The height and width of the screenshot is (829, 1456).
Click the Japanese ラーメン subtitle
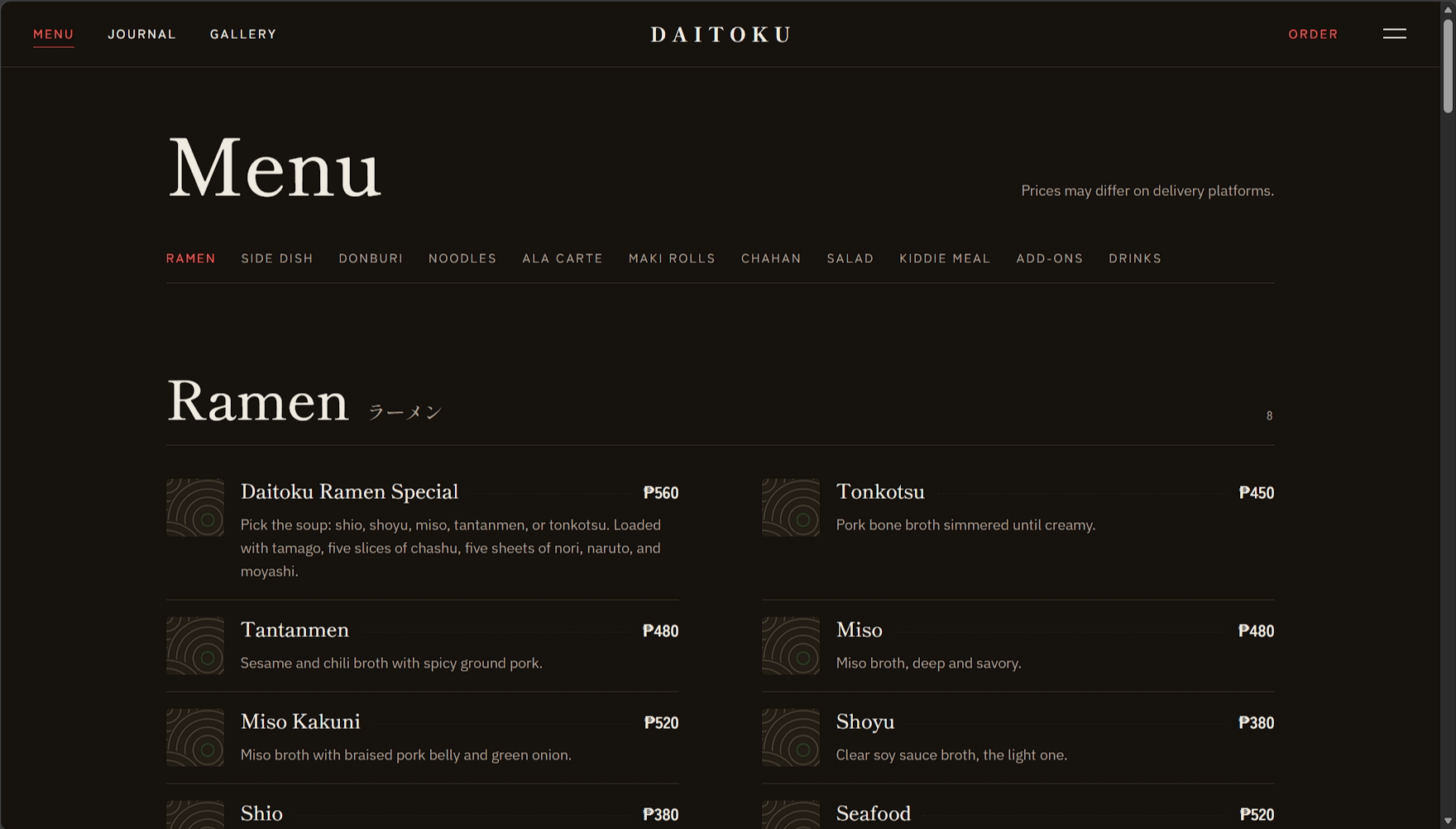405,412
